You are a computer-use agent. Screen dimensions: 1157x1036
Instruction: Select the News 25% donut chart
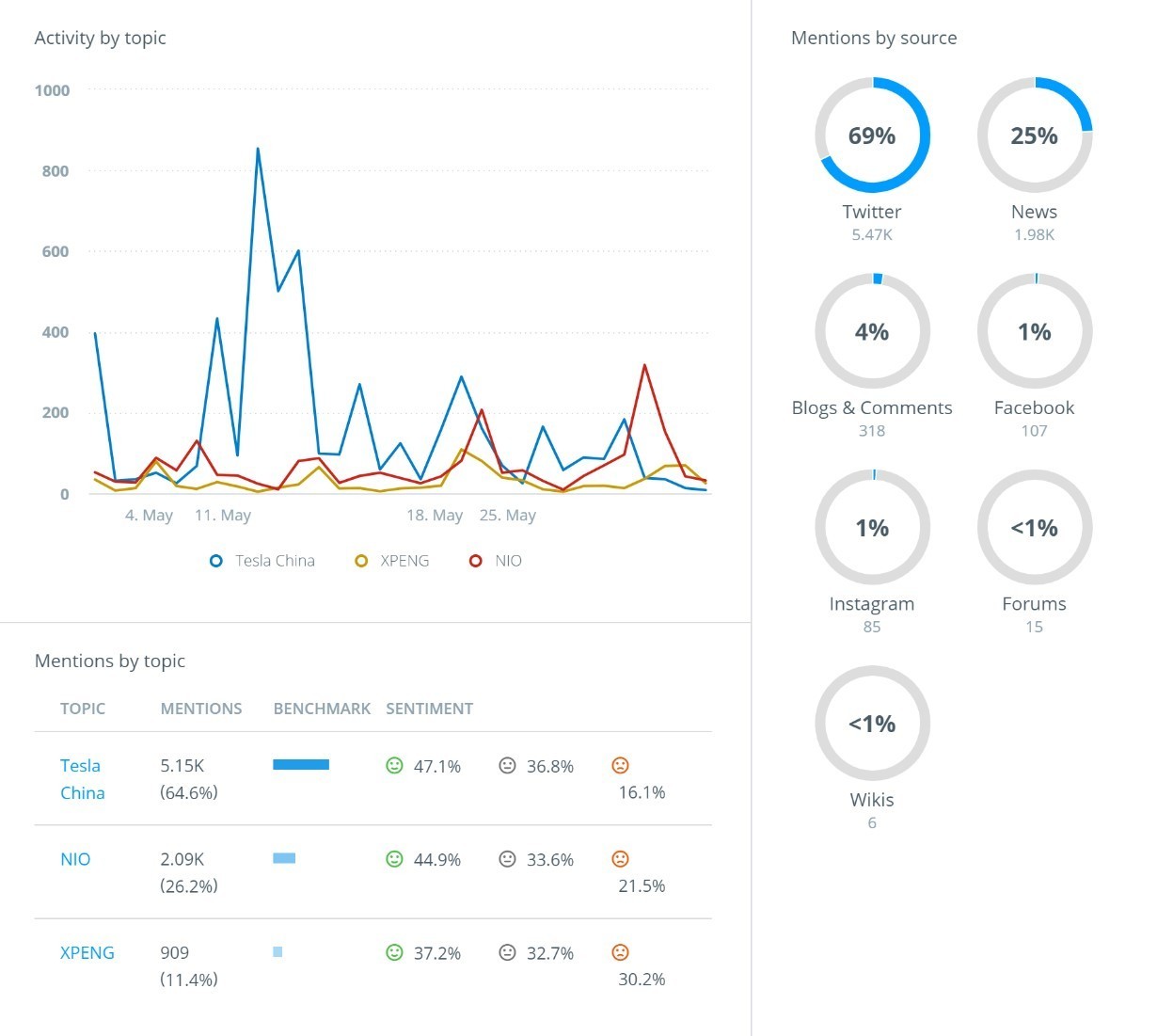(1035, 135)
